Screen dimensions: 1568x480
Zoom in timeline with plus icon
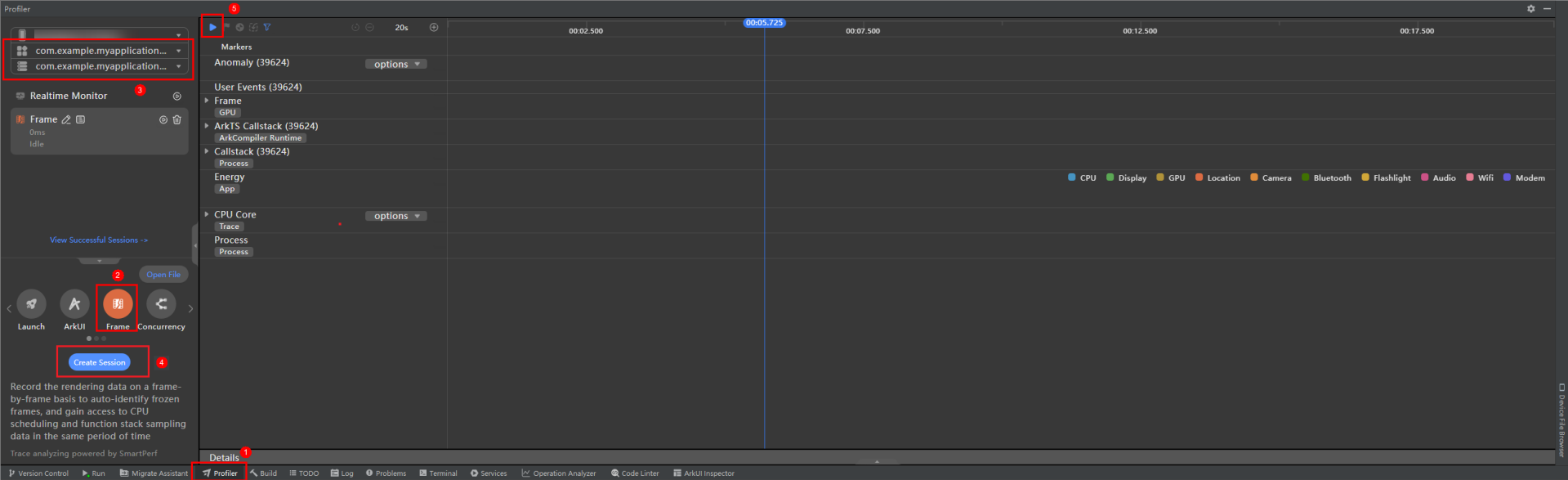click(434, 27)
